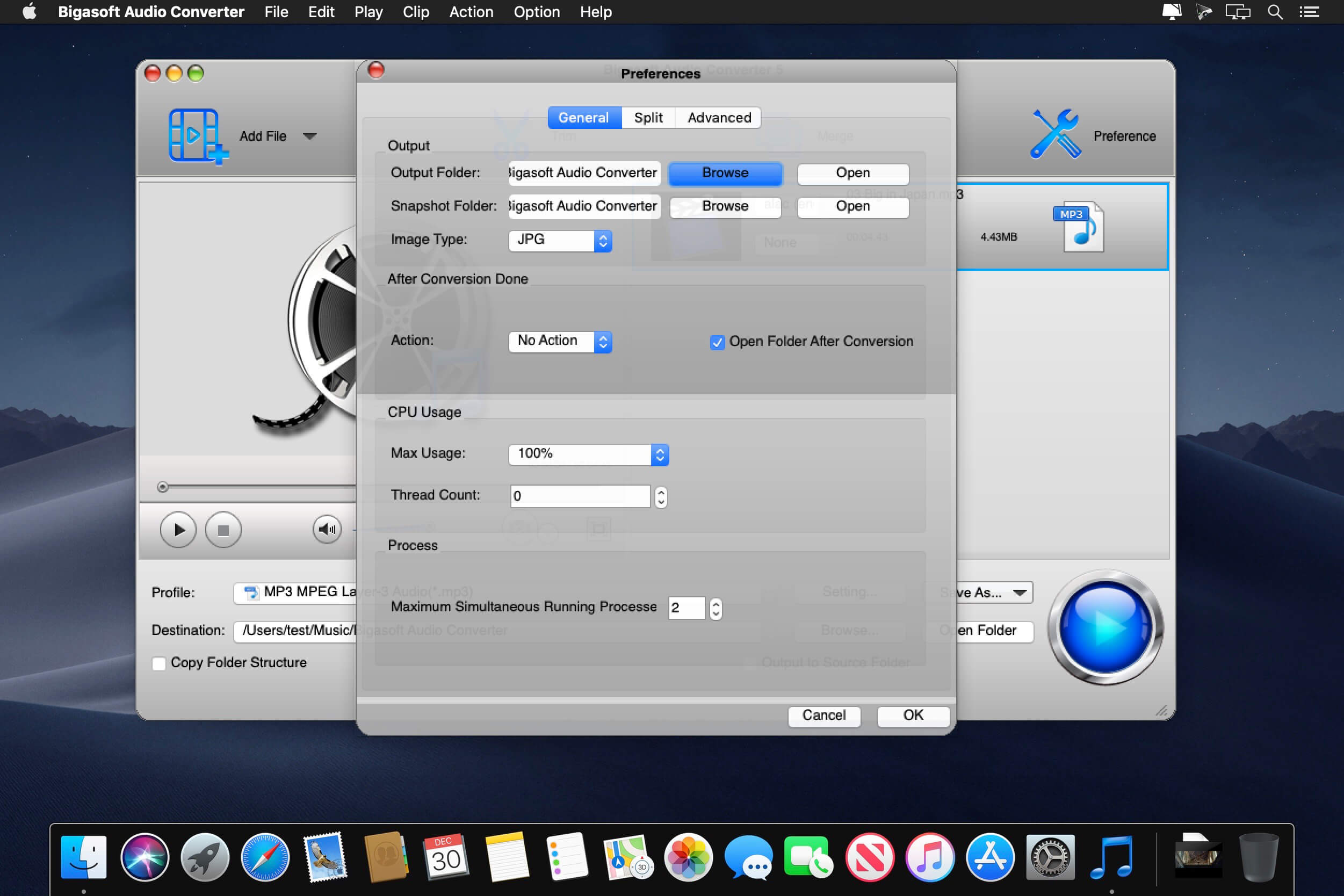Expand the Save As dropdown arrow
Viewport: 1344px width, 896px height.
click(1020, 592)
